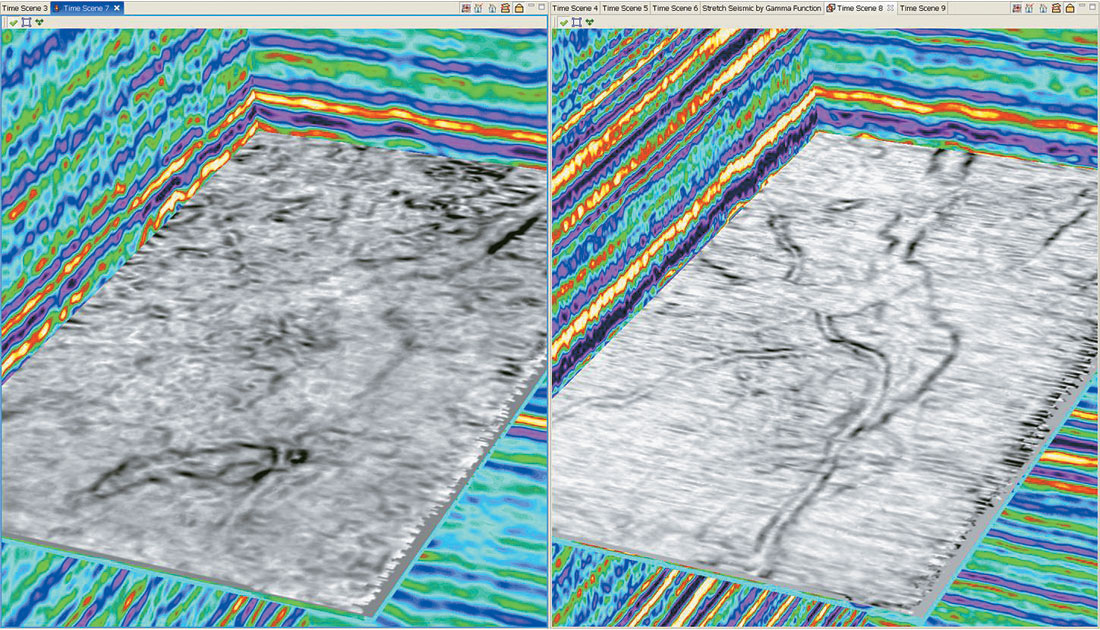Open the Time Scene 6 tab
Image resolution: width=1100 pixels, height=630 pixels.
[x=675, y=8]
